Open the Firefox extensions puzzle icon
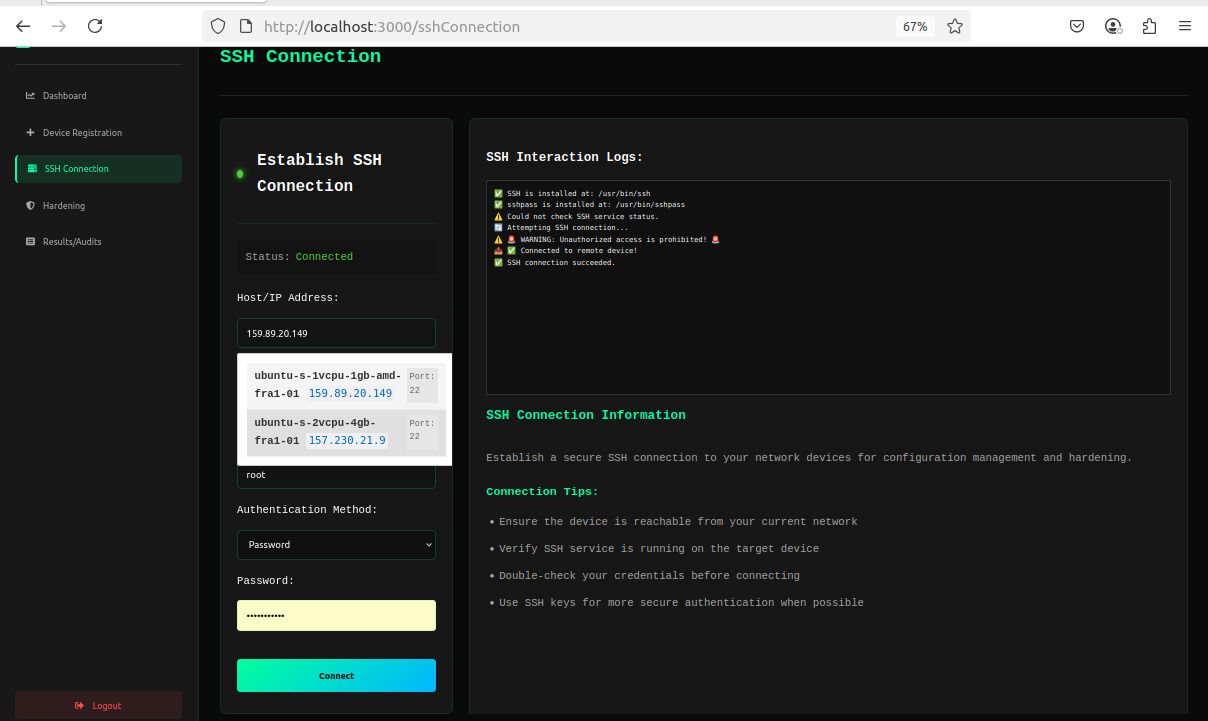Screen dimensions: 1208x721 [1149, 26]
